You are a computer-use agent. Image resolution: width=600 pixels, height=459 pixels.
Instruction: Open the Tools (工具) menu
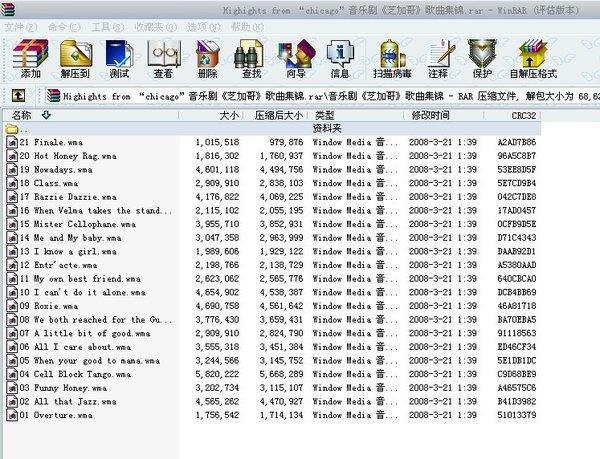(108, 27)
